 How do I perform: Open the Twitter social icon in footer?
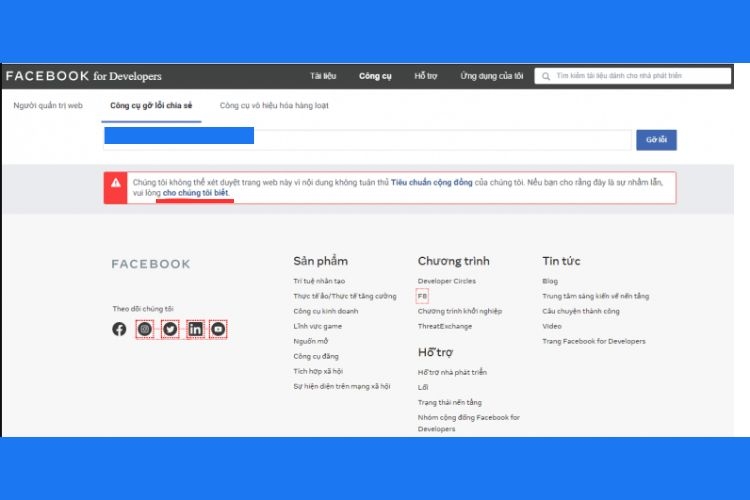[x=170, y=329]
